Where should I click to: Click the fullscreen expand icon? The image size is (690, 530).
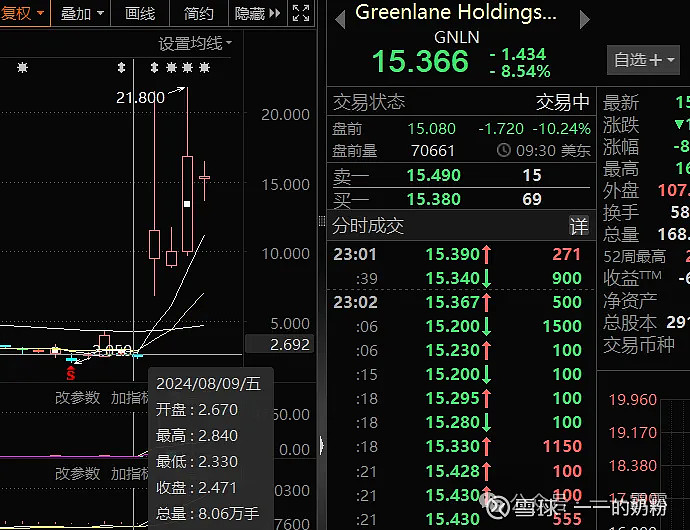pyautogui.click(x=301, y=13)
